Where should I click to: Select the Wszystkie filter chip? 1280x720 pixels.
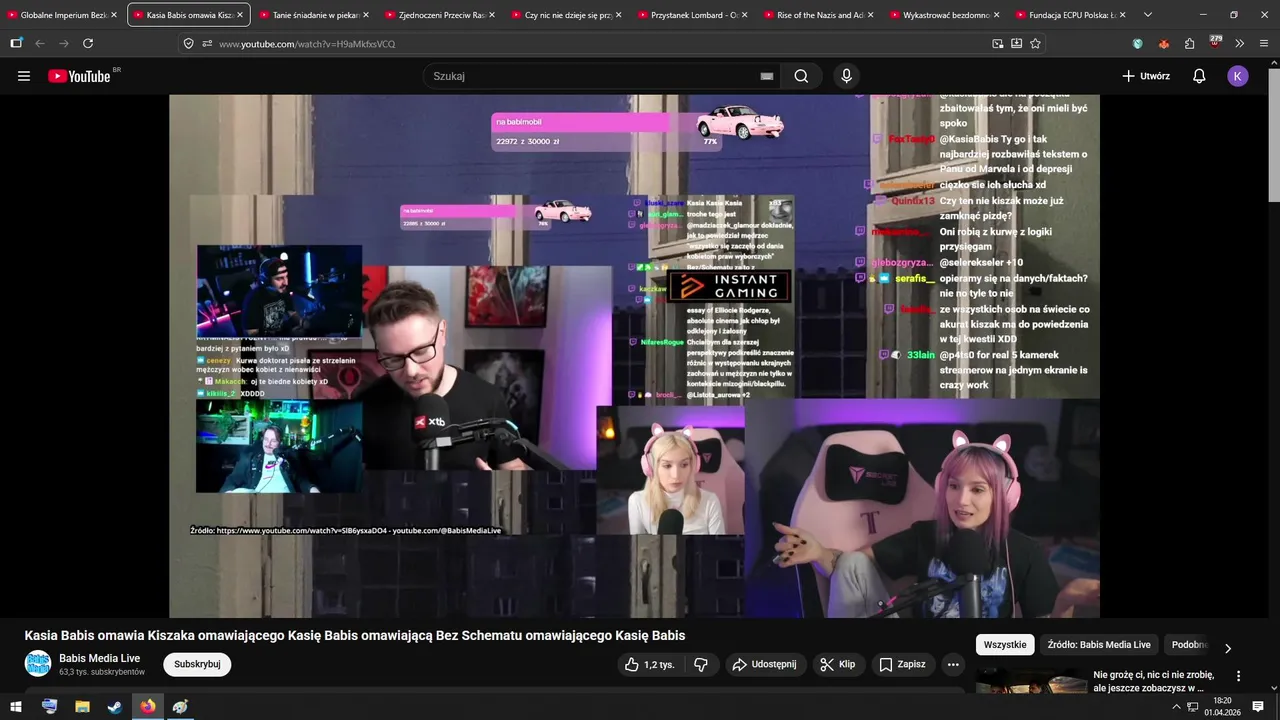[x=1005, y=645]
